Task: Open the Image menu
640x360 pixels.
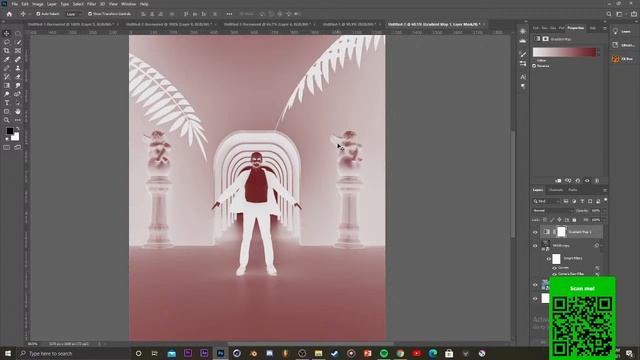Action: tap(38, 4)
